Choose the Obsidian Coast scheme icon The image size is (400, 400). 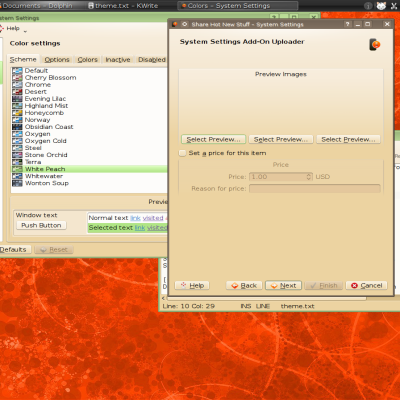pos(17,127)
